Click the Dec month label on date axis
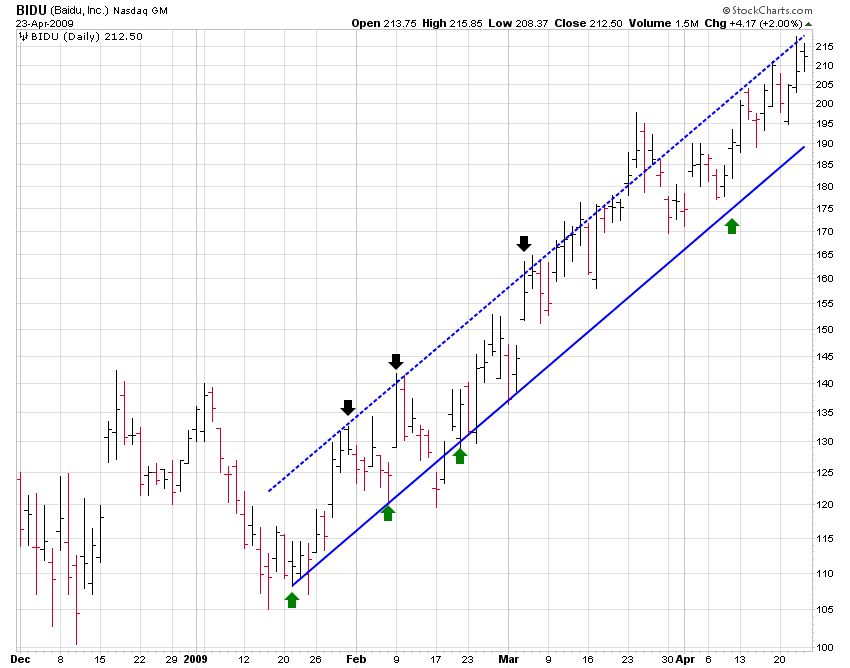This screenshot has height=668, width=850. pos(21,659)
